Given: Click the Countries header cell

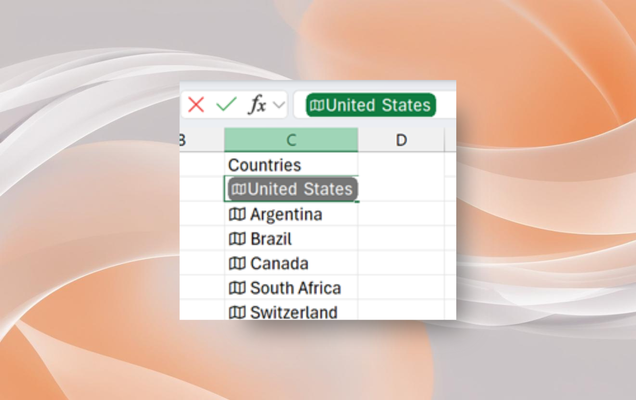Looking at the screenshot, I should 291,165.
